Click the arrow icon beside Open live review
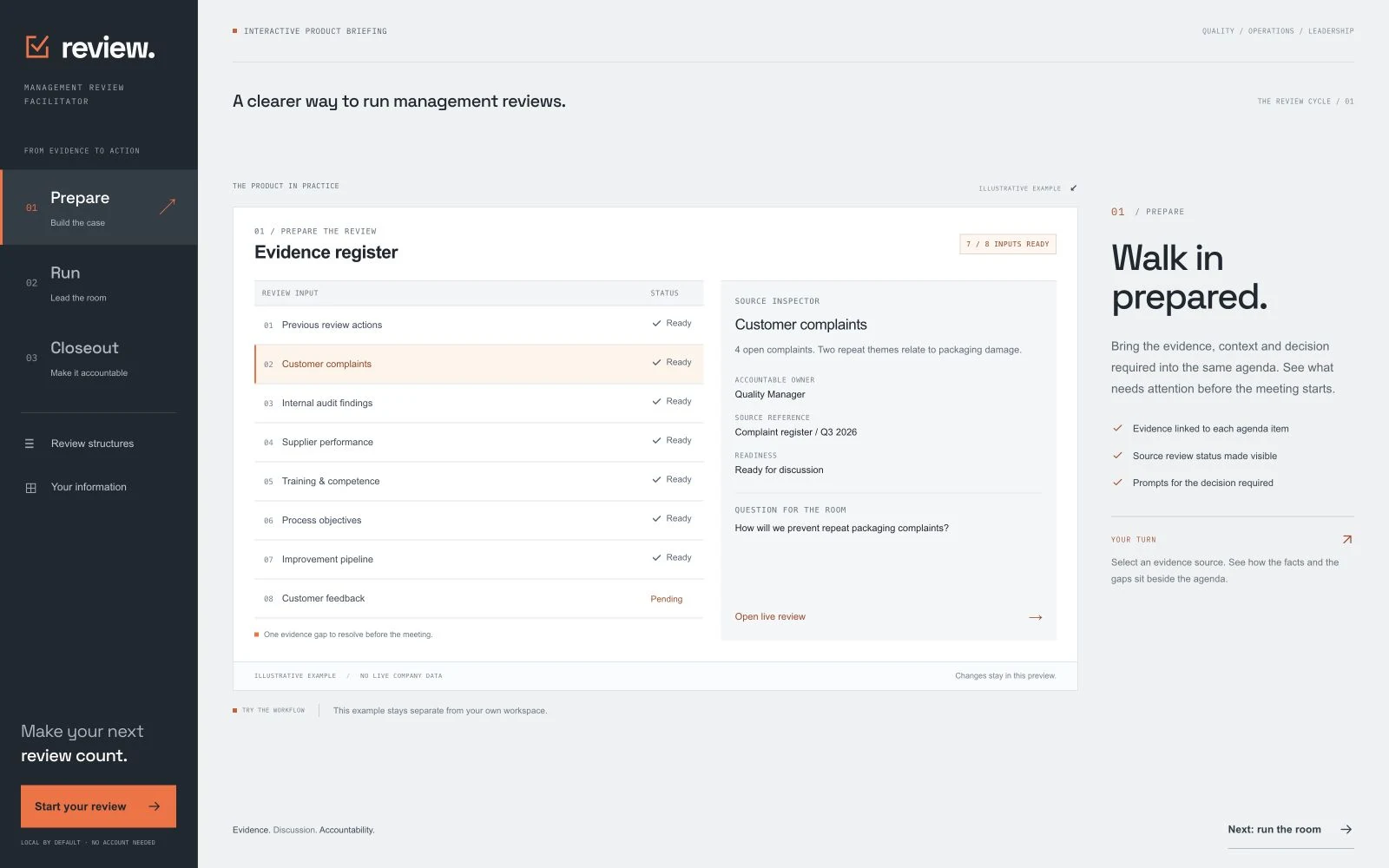The width and height of the screenshot is (1389, 868). (1035, 617)
